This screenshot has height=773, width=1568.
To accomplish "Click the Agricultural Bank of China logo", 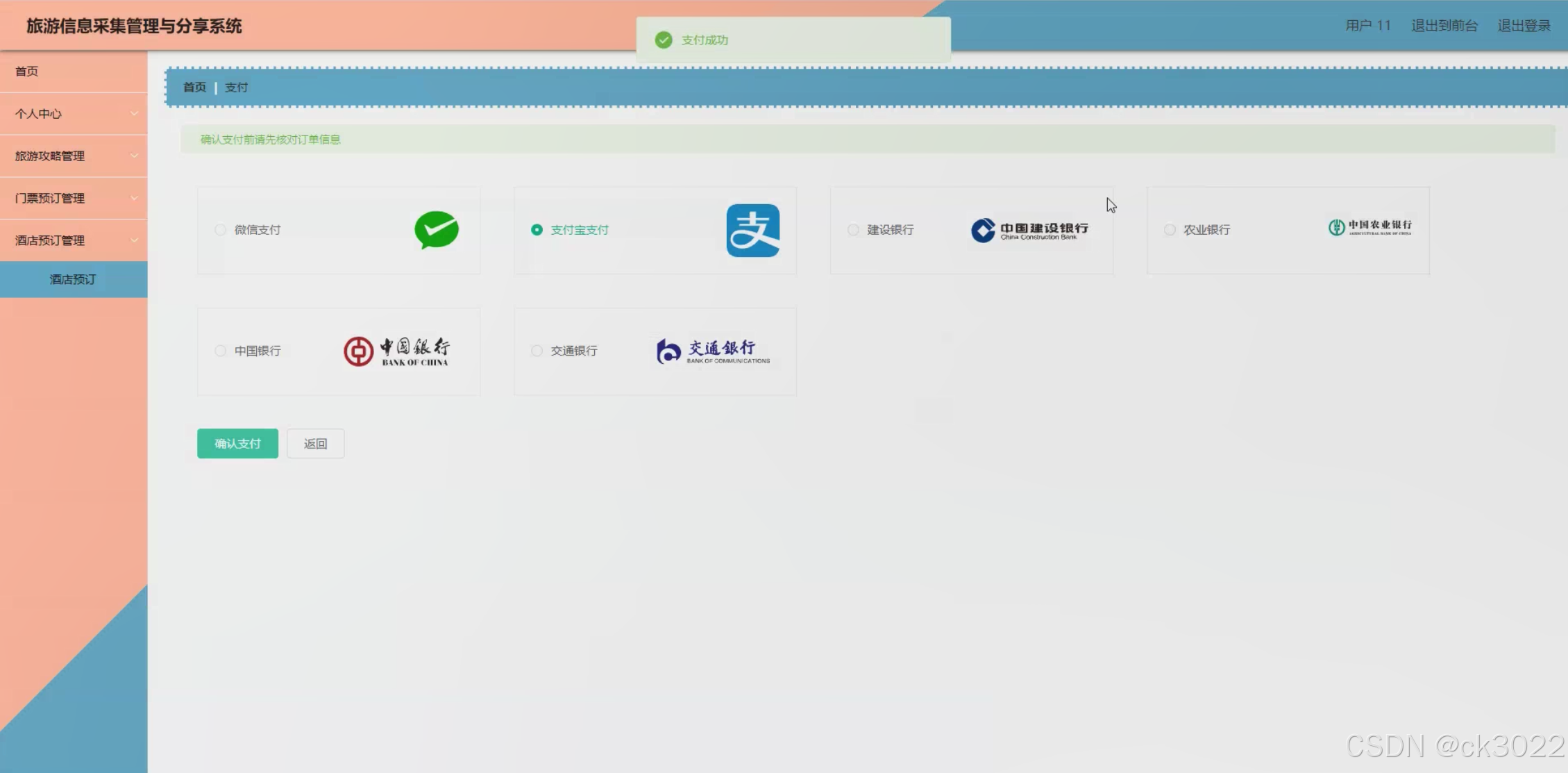I will tap(1369, 228).
